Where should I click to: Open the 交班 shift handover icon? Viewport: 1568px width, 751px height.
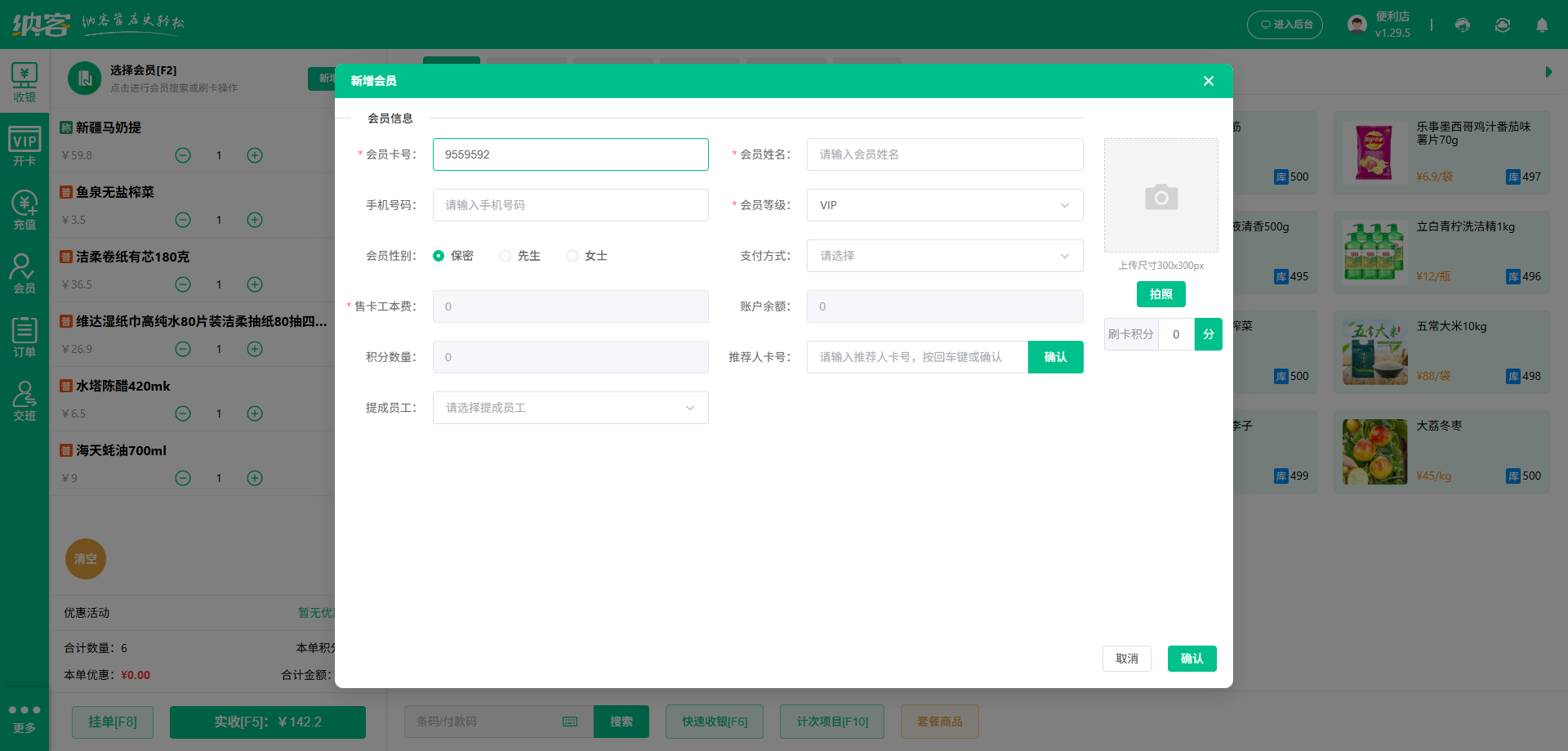(x=24, y=401)
